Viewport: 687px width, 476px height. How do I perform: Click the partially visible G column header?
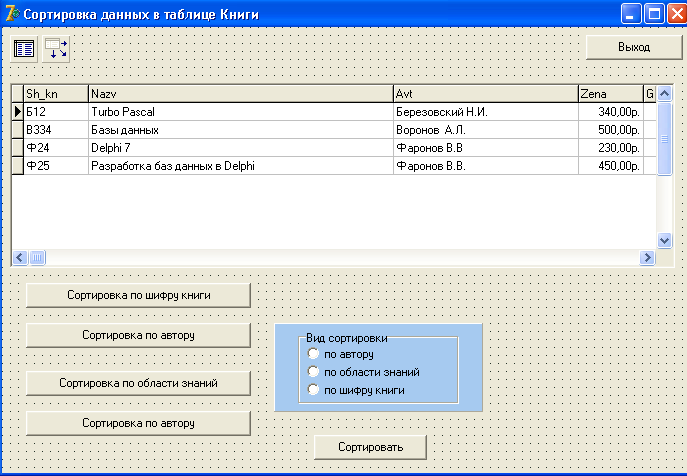tap(650, 94)
